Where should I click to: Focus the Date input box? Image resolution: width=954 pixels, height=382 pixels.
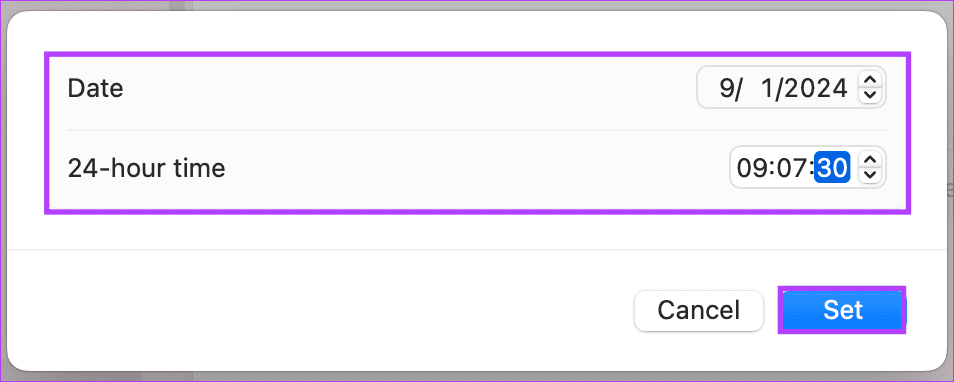pos(791,88)
